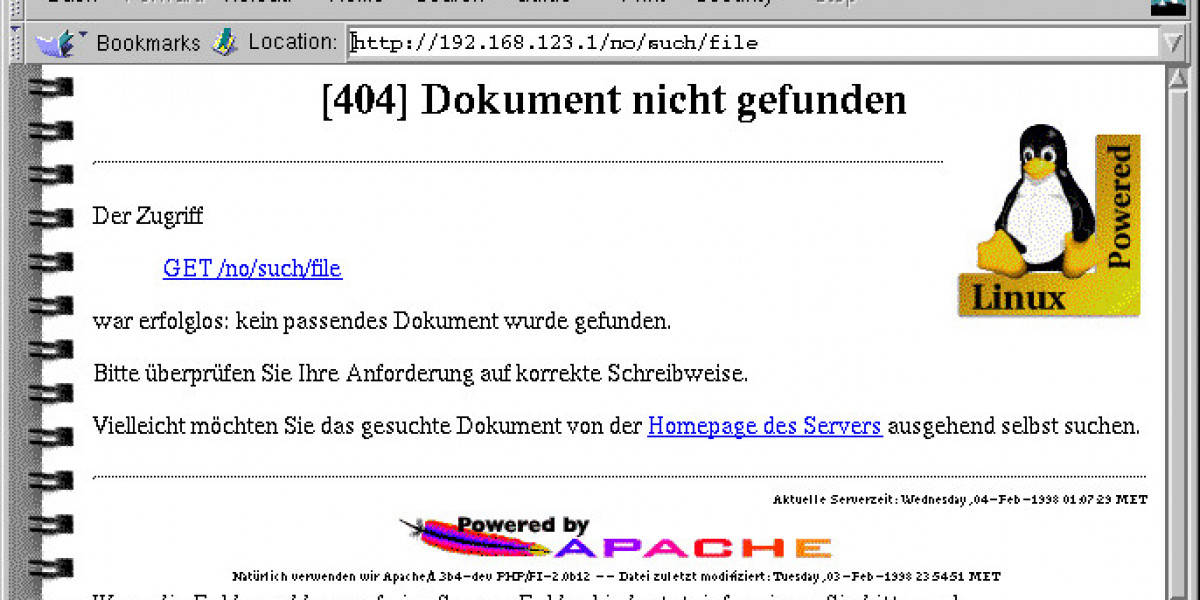Follow the GET /no/such/file link
The width and height of the screenshot is (1200, 600).
click(252, 268)
